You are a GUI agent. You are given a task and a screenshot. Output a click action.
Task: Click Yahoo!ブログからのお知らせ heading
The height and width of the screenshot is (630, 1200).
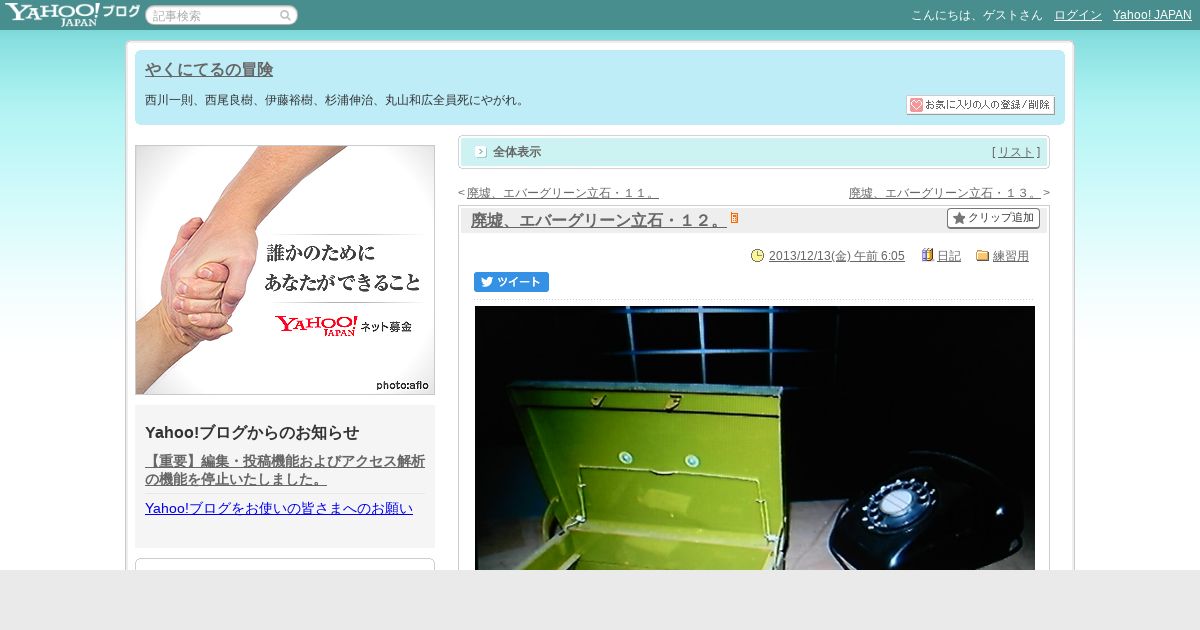pos(252,432)
